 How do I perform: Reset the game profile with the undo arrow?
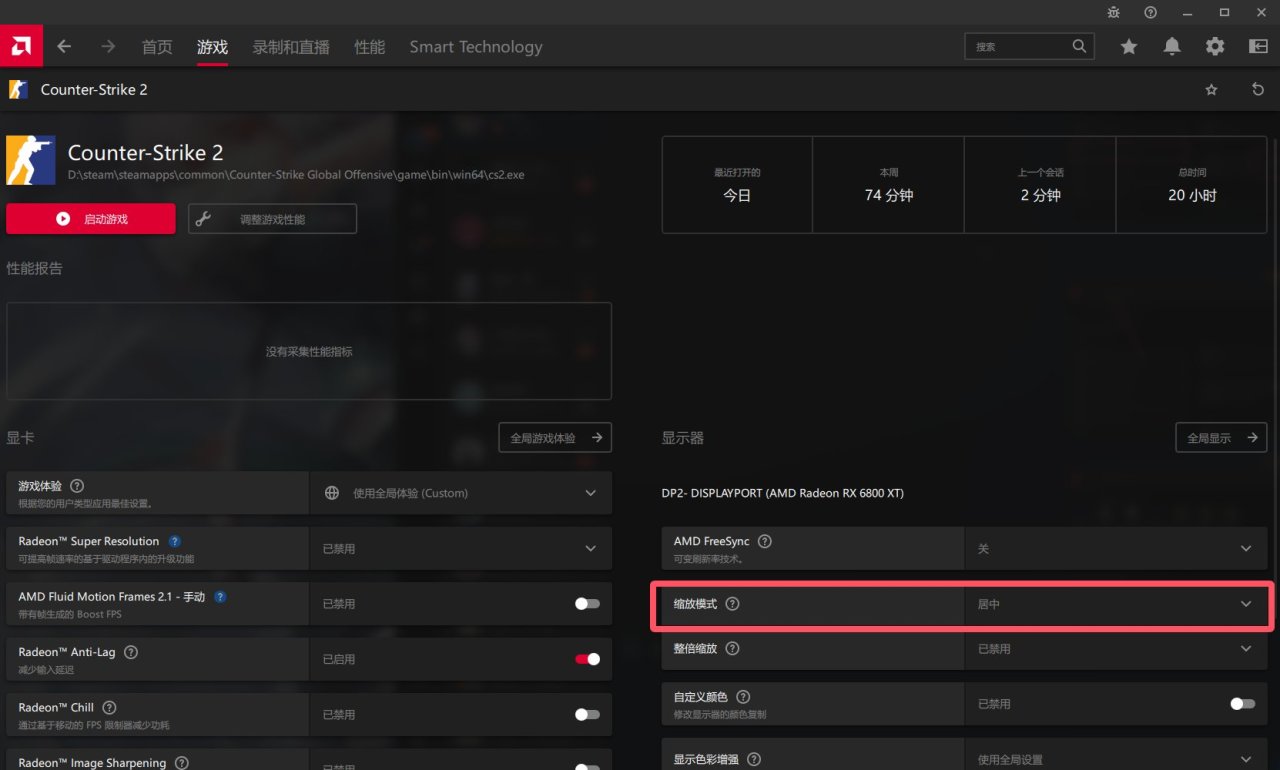pos(1258,90)
